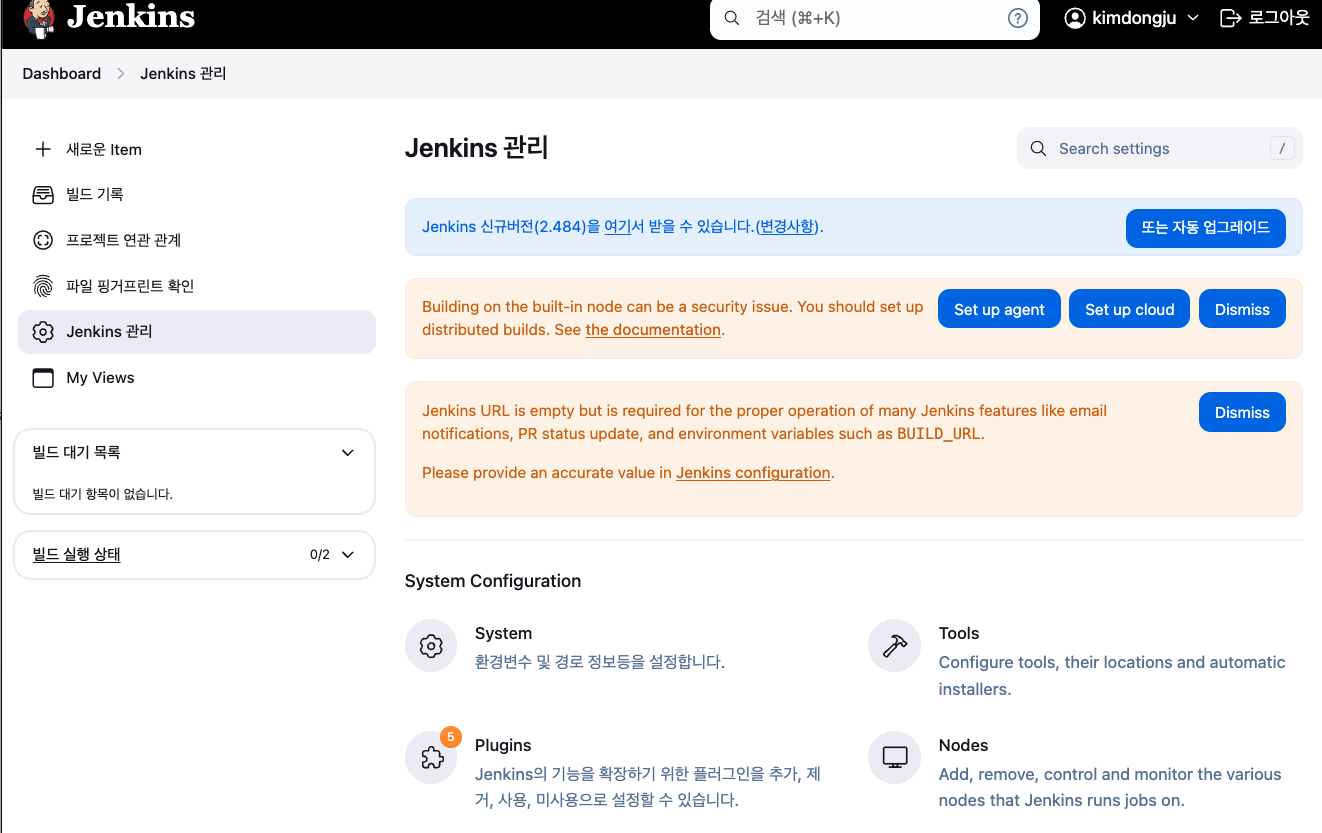
Task: Open 프로젝트 연관 관계 in sidebar
Action: [197, 240]
